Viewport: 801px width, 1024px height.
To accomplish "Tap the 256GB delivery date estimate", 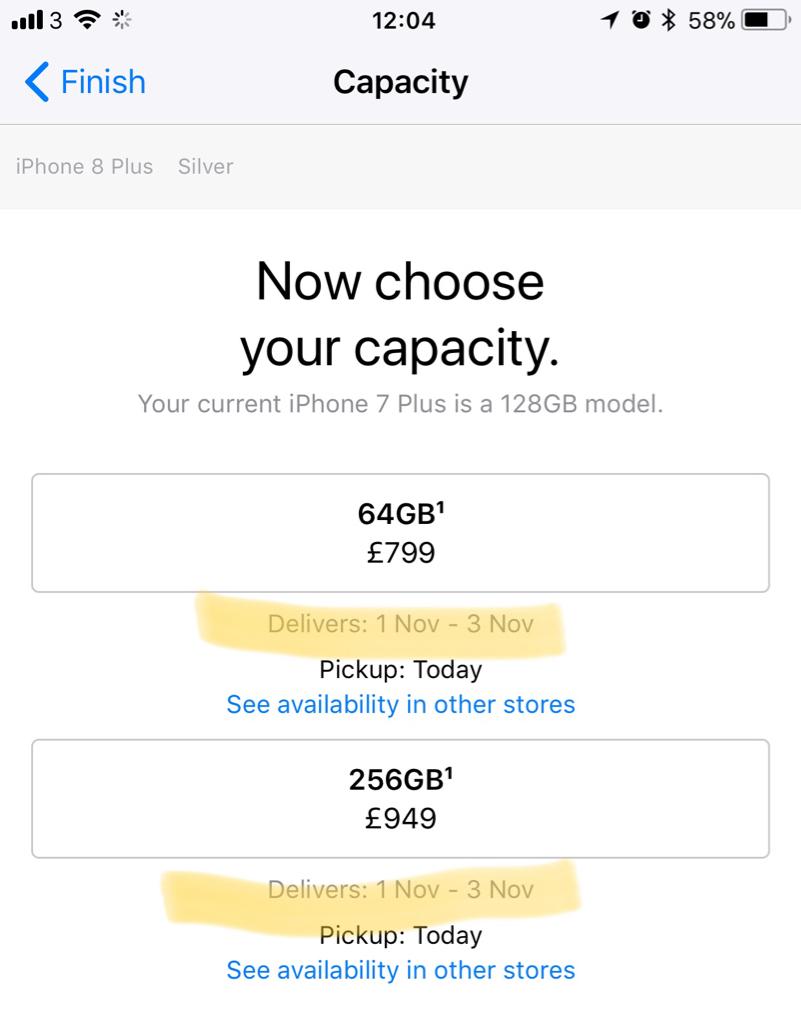I will pos(400,890).
